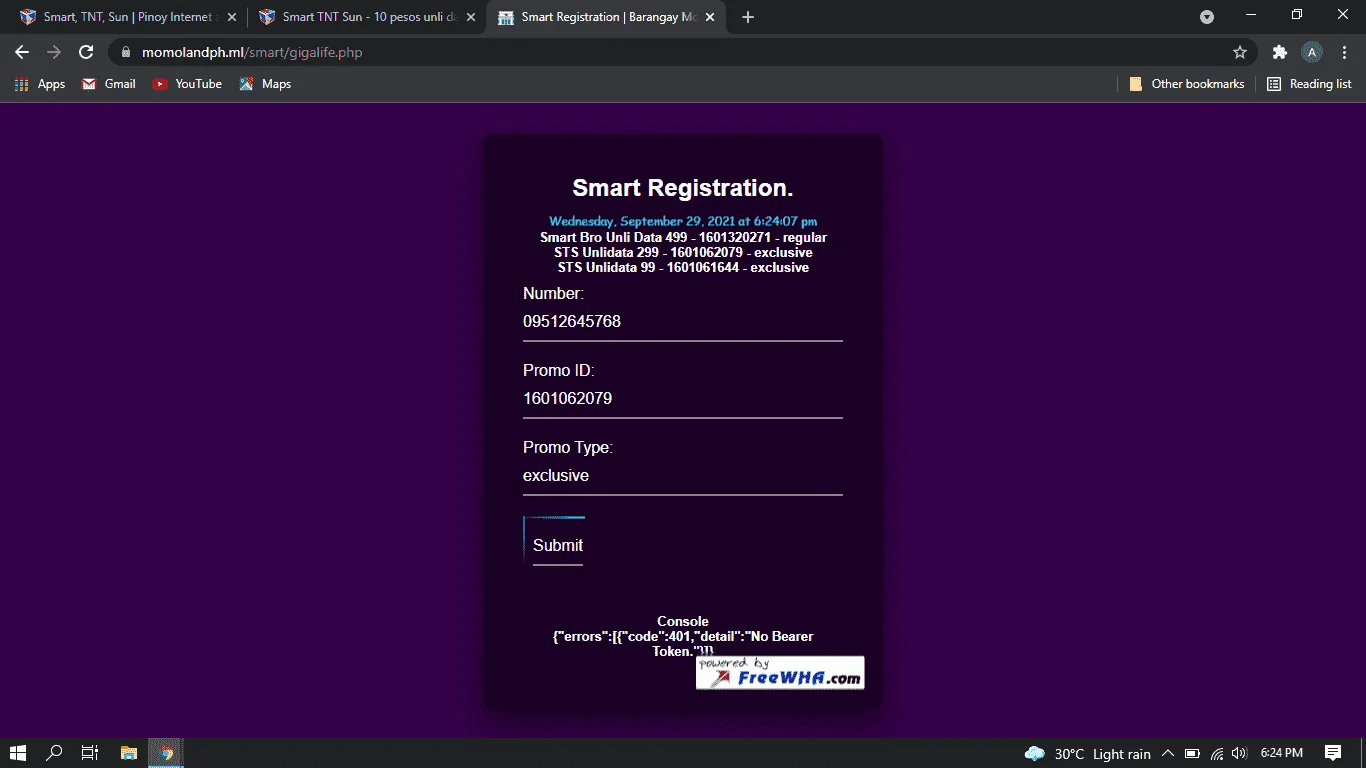Image resolution: width=1366 pixels, height=768 pixels.
Task: Open the network connection icon
Action: (x=1217, y=753)
